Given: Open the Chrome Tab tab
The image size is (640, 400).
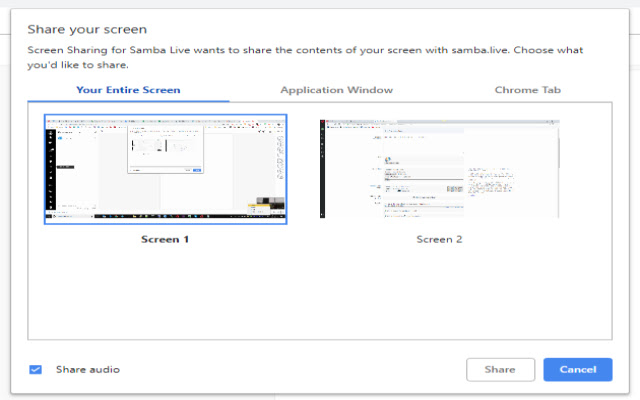Looking at the screenshot, I should [x=527, y=90].
